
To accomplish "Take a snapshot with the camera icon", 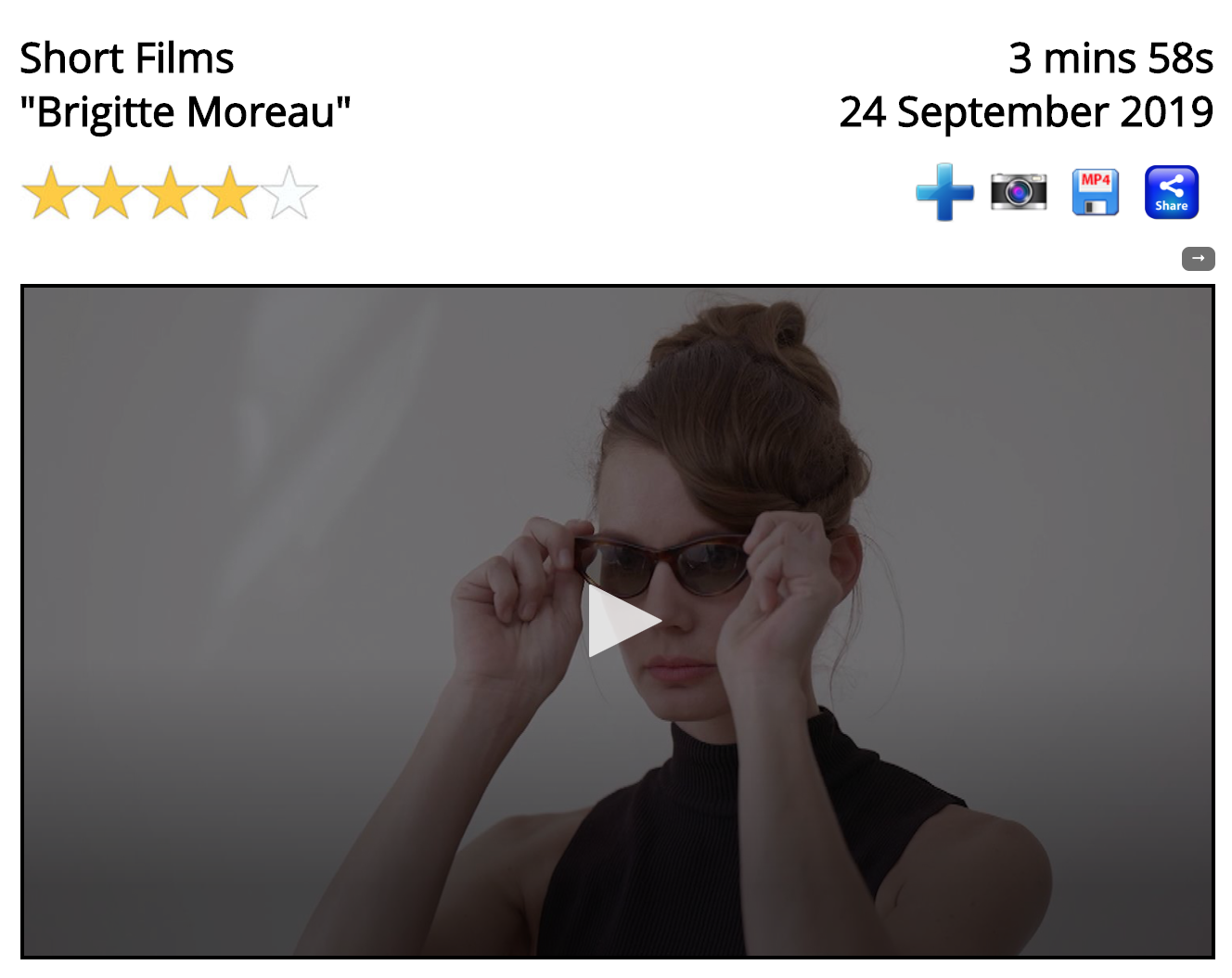I will (1019, 191).
